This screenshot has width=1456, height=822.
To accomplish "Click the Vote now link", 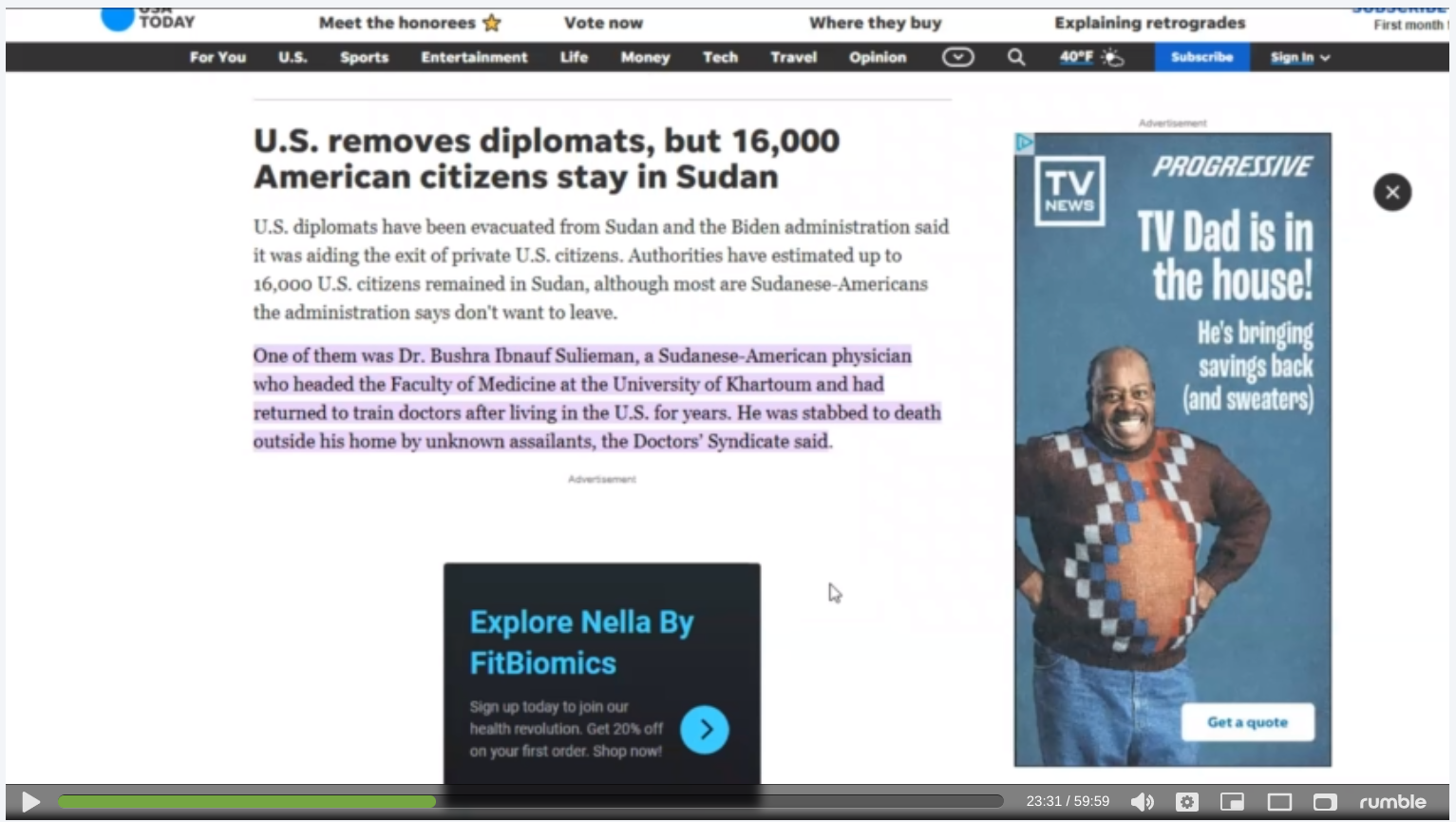I will (603, 23).
